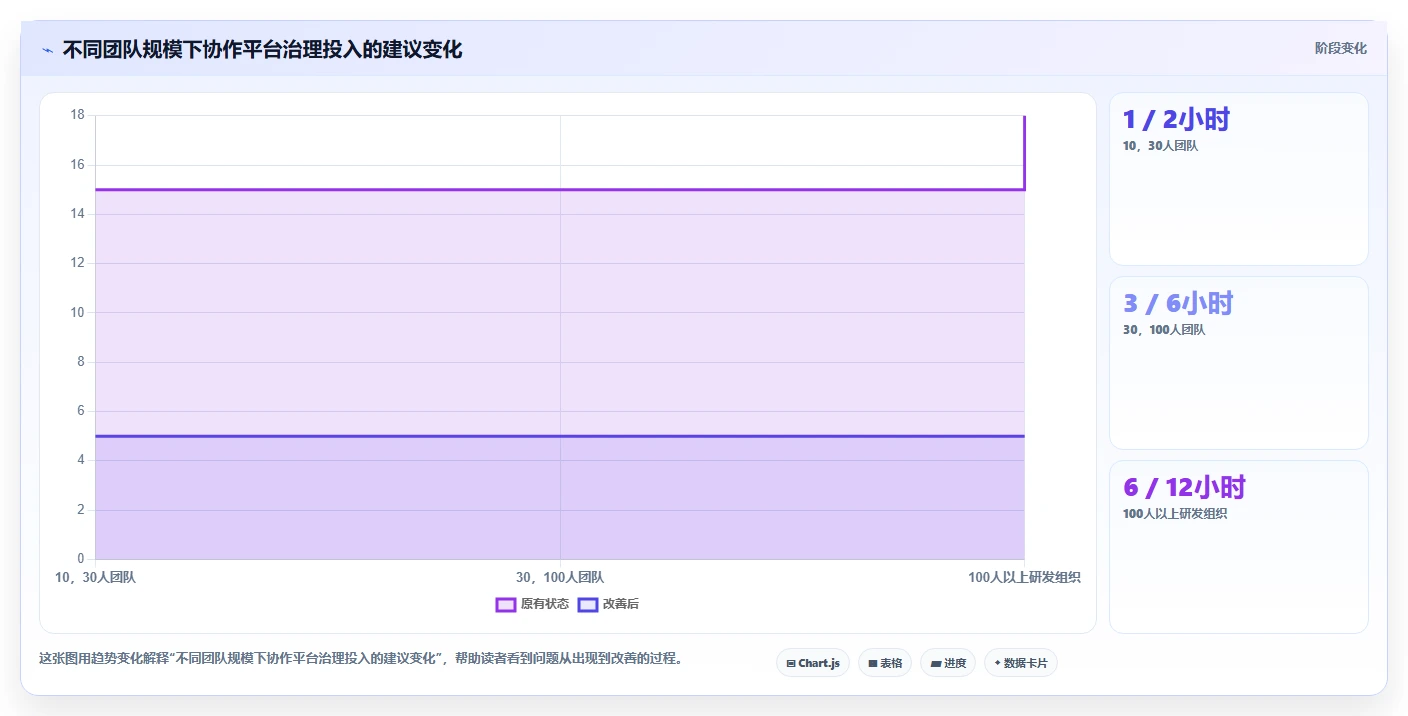Click the 阶段变化 label in header
The width and height of the screenshot is (1408, 716).
[x=1340, y=49]
